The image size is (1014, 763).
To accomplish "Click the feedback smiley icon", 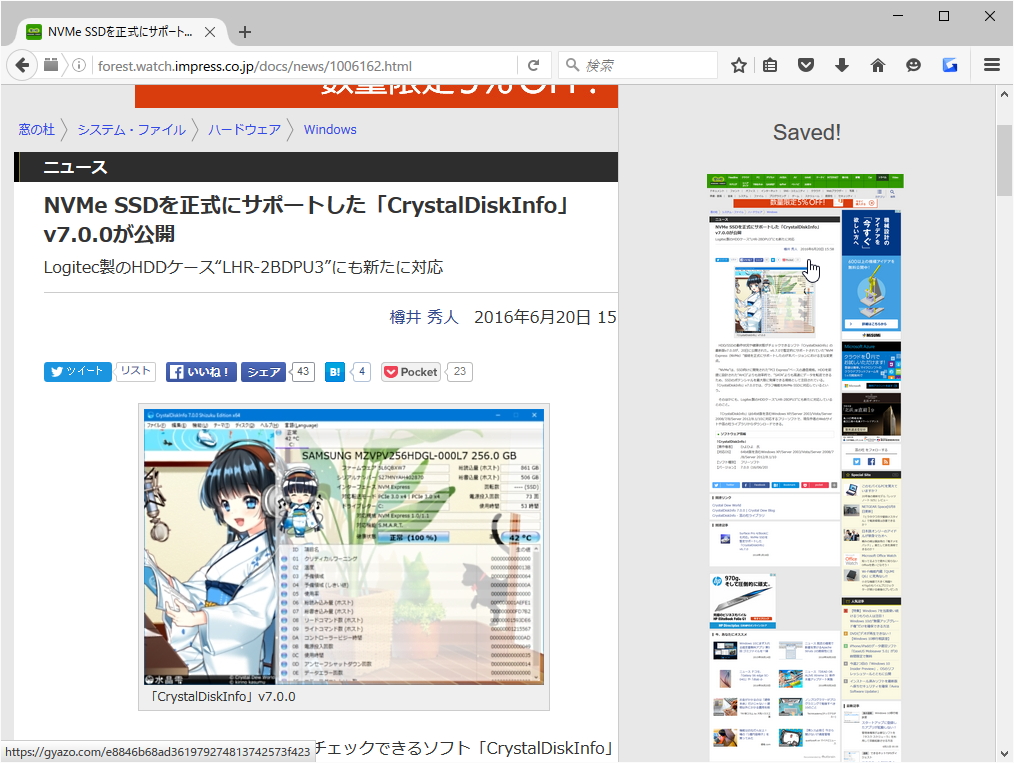I will pyautogui.click(x=913, y=64).
